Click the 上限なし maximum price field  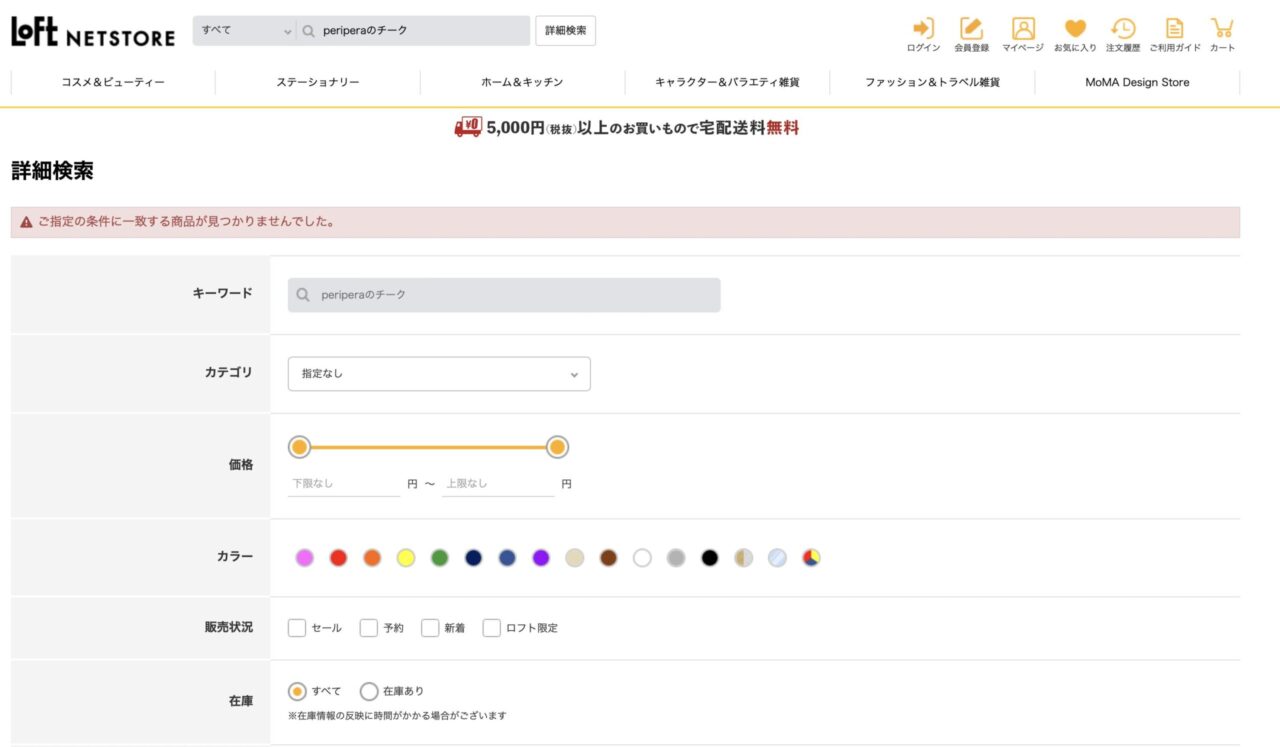(498, 484)
